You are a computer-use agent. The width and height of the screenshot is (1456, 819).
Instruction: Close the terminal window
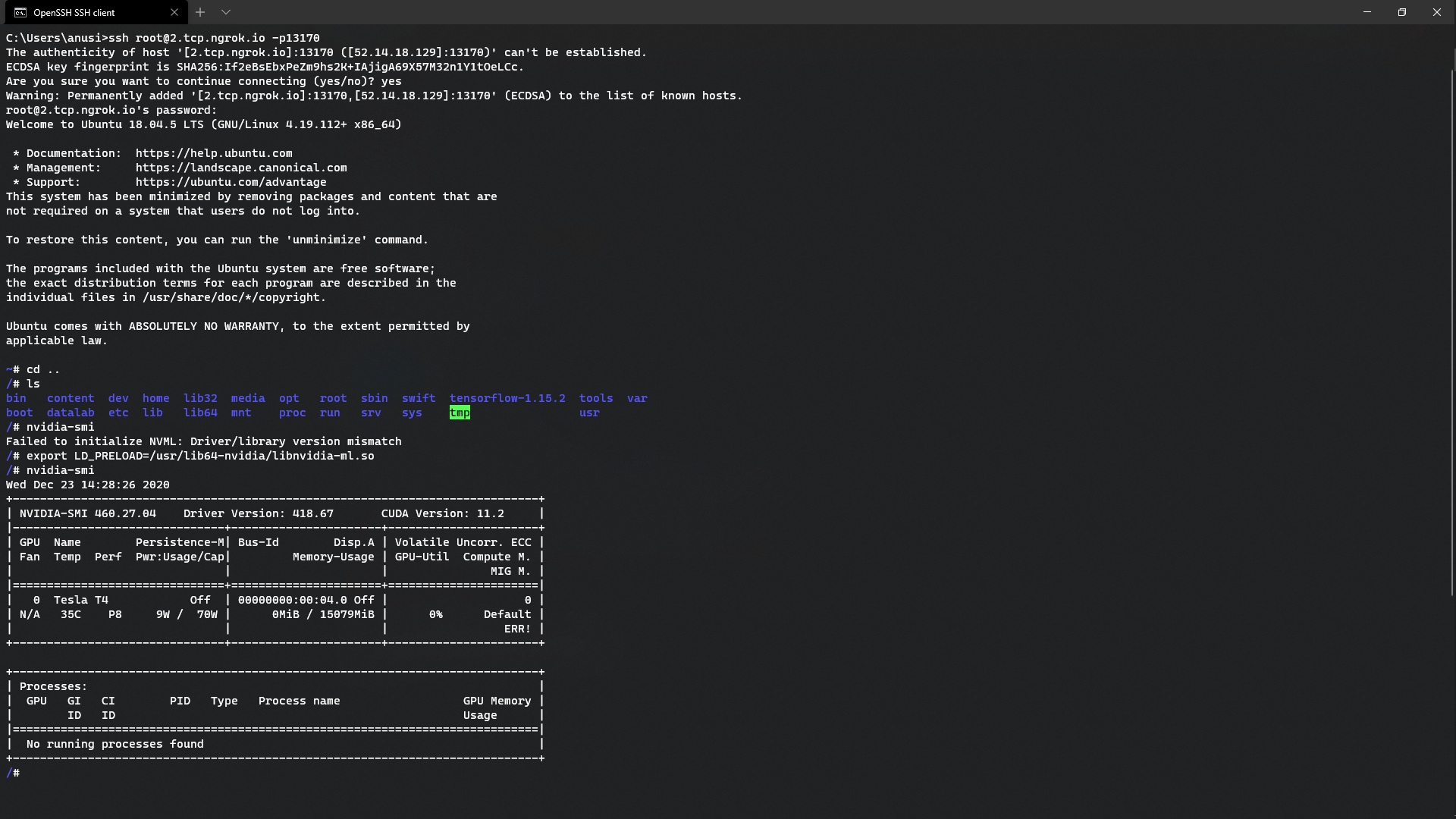pyautogui.click(x=1436, y=12)
